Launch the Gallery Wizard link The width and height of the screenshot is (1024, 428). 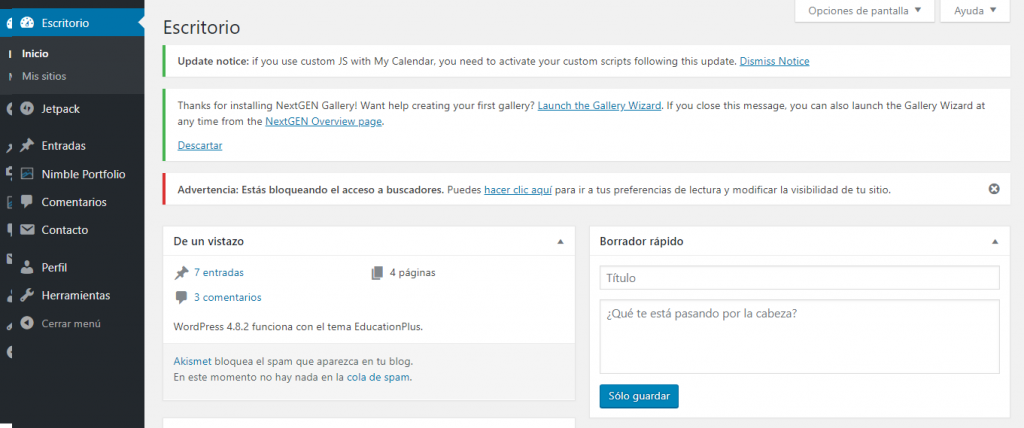(599, 105)
